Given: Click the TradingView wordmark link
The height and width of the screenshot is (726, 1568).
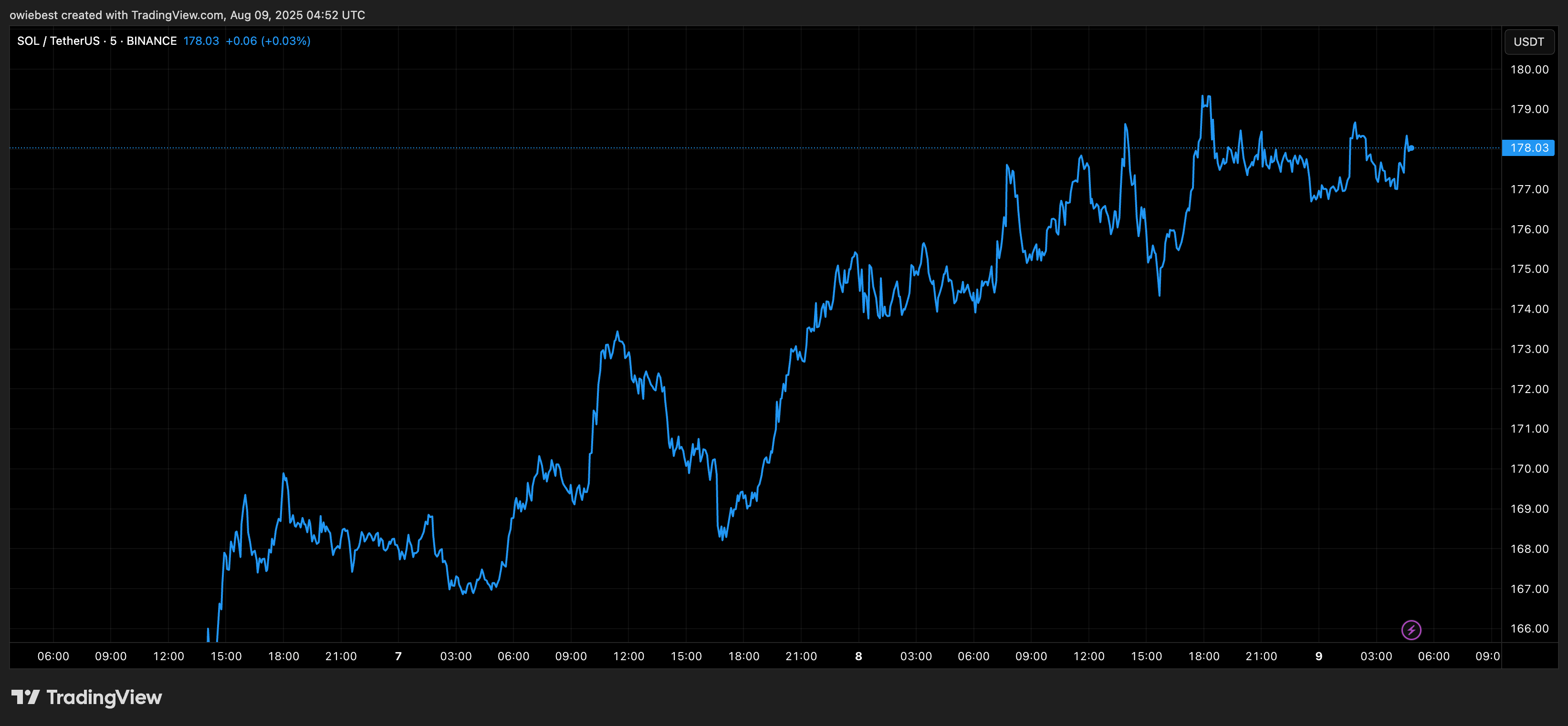Looking at the screenshot, I should pyautogui.click(x=104, y=697).
